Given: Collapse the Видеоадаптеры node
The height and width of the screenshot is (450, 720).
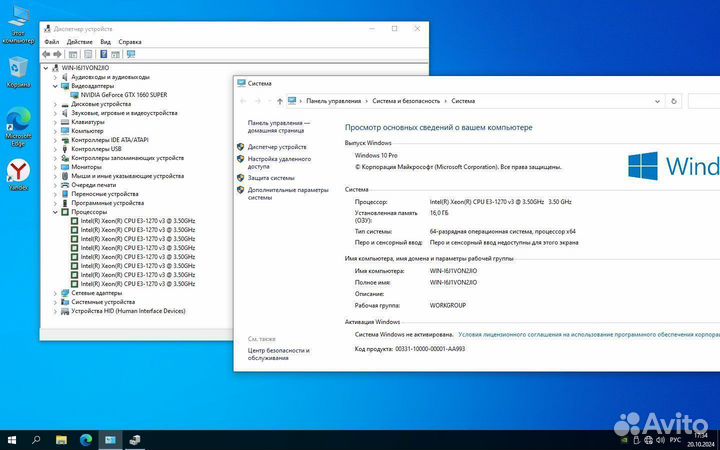Looking at the screenshot, I should [55, 86].
